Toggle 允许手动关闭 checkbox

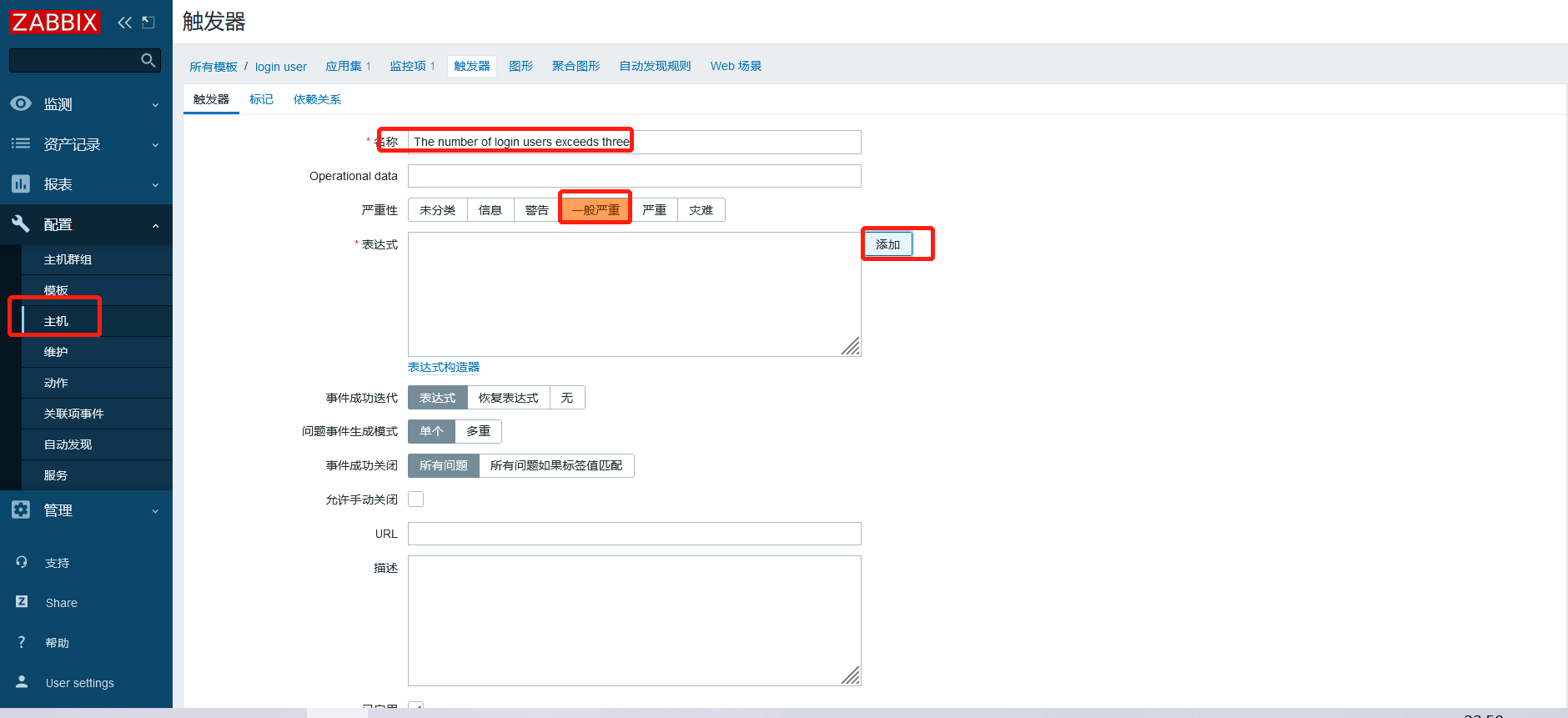pyautogui.click(x=415, y=499)
